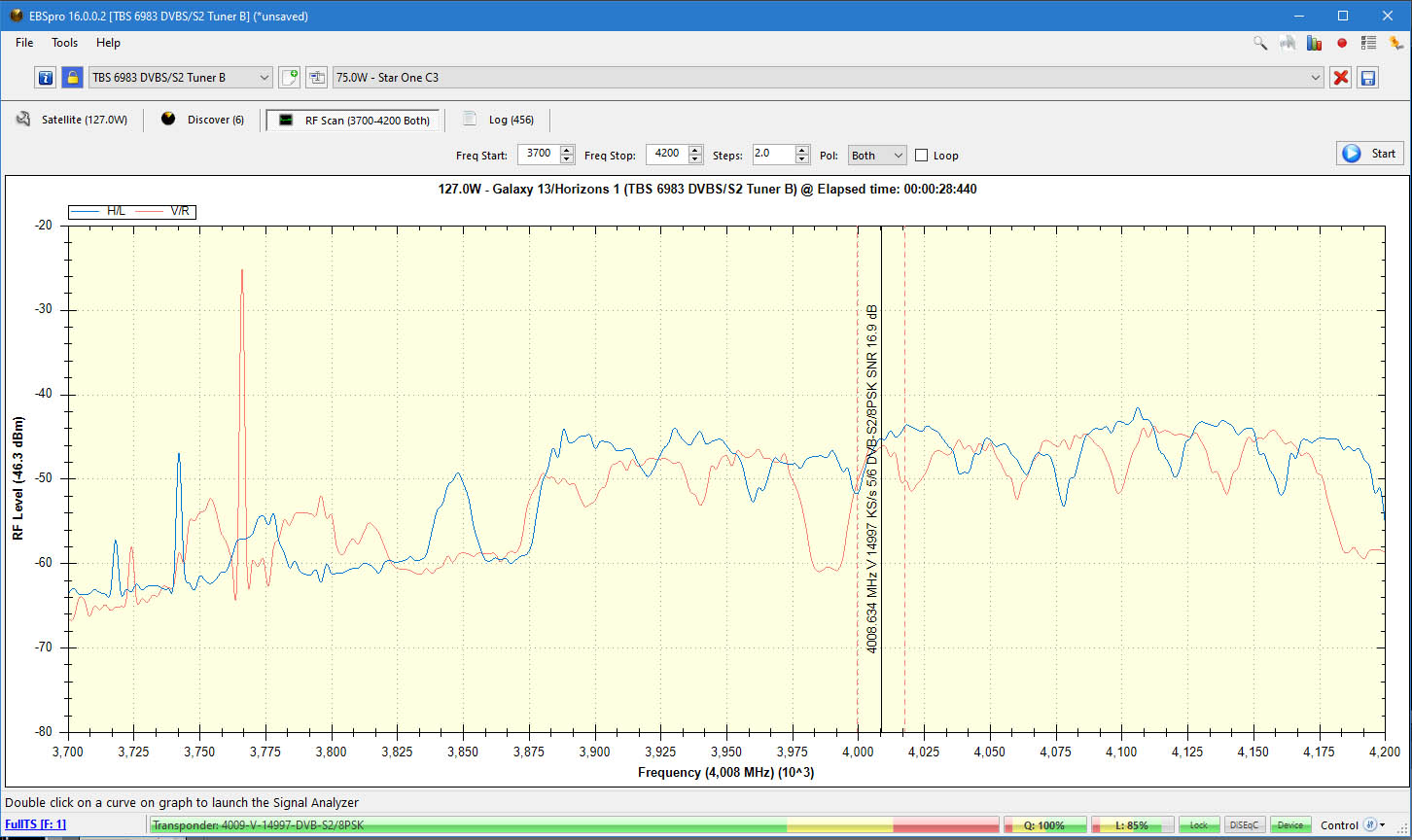Viewport: 1412px width, 840px height.
Task: Decrease Freq Start with down arrow
Action: [567, 158]
